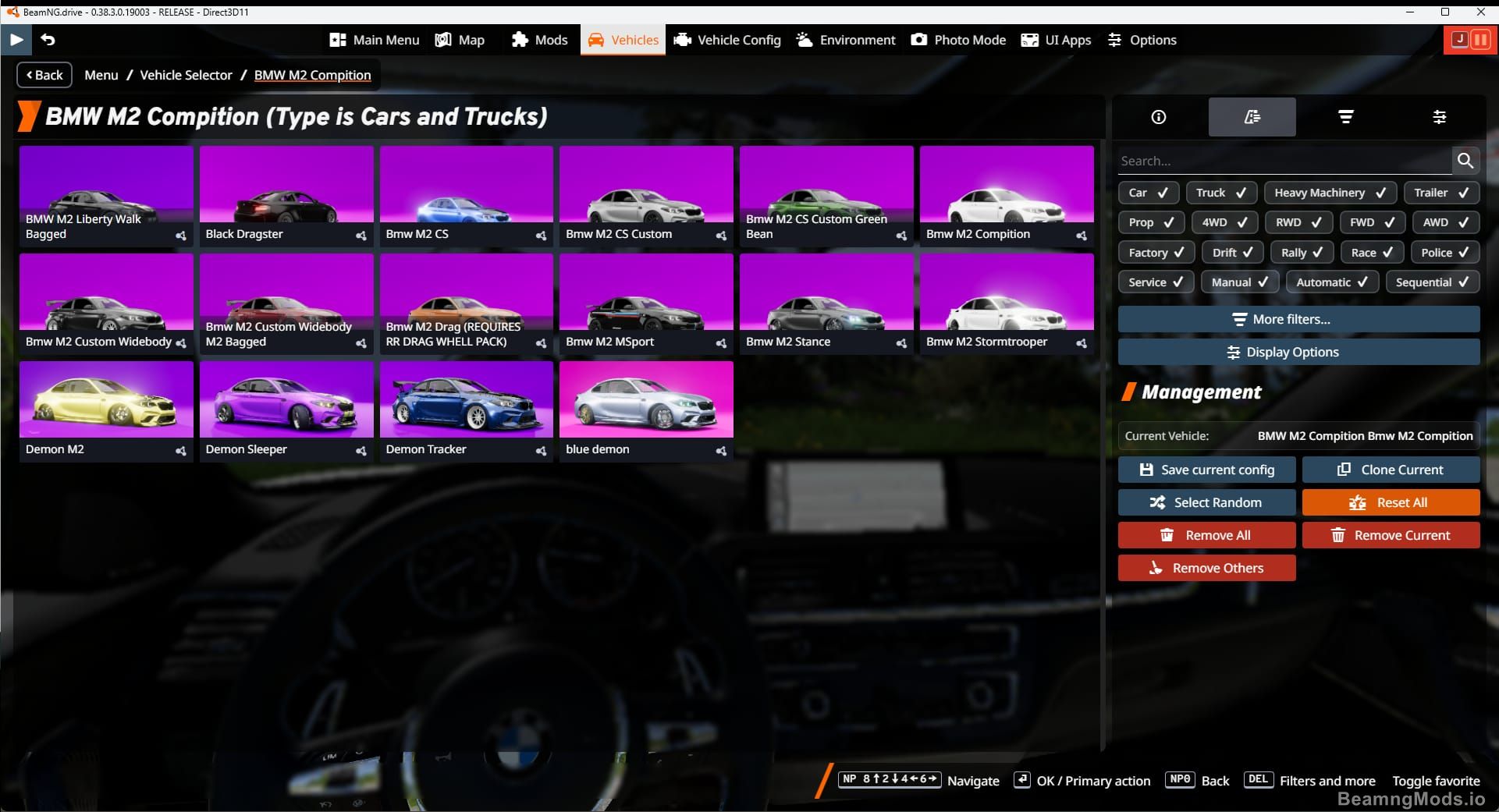Viewport: 1499px width, 812px height.
Task: Open the info tab in the vehicle panel
Action: (1158, 117)
